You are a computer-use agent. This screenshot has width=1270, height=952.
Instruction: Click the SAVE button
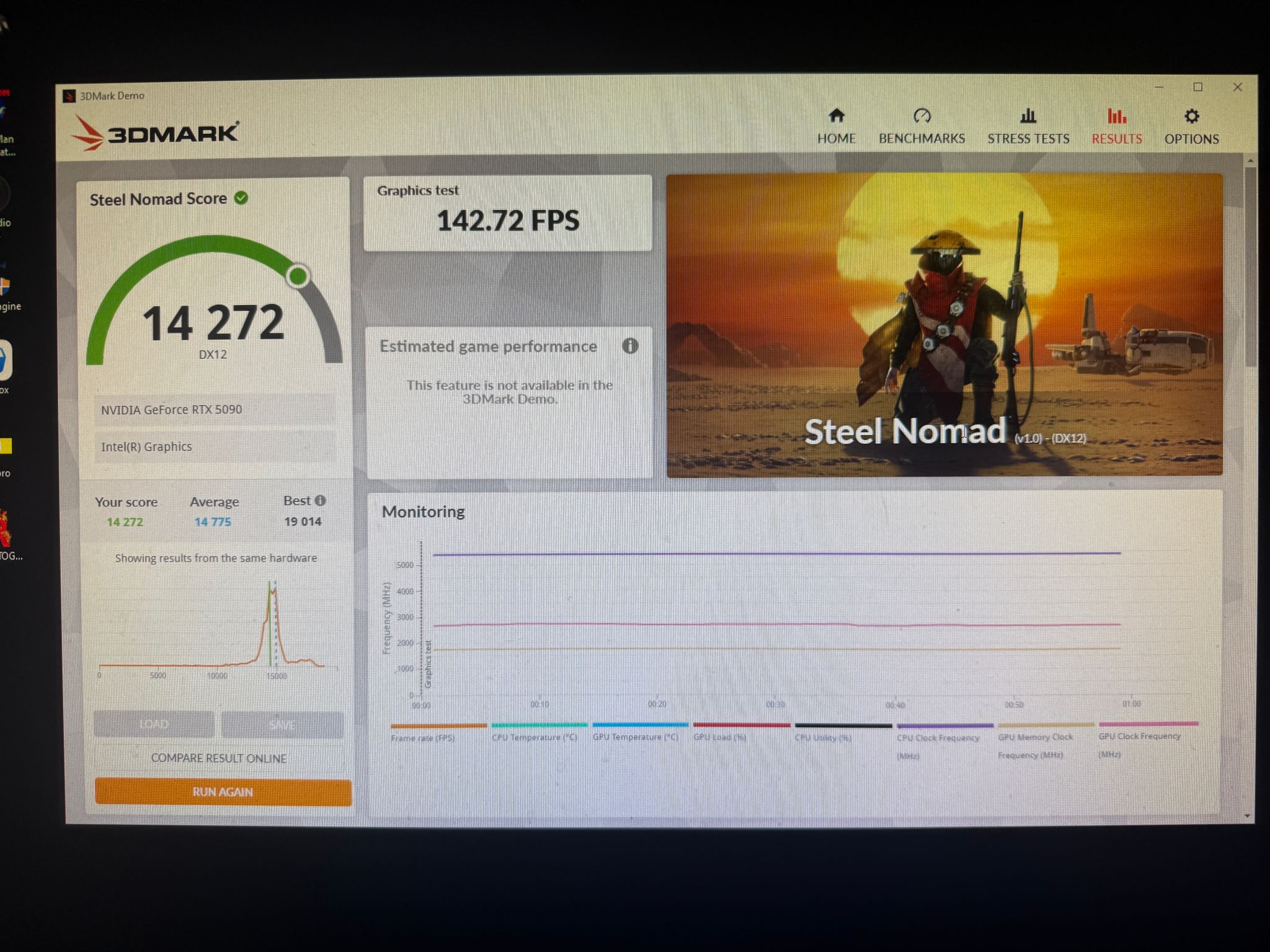(x=282, y=725)
